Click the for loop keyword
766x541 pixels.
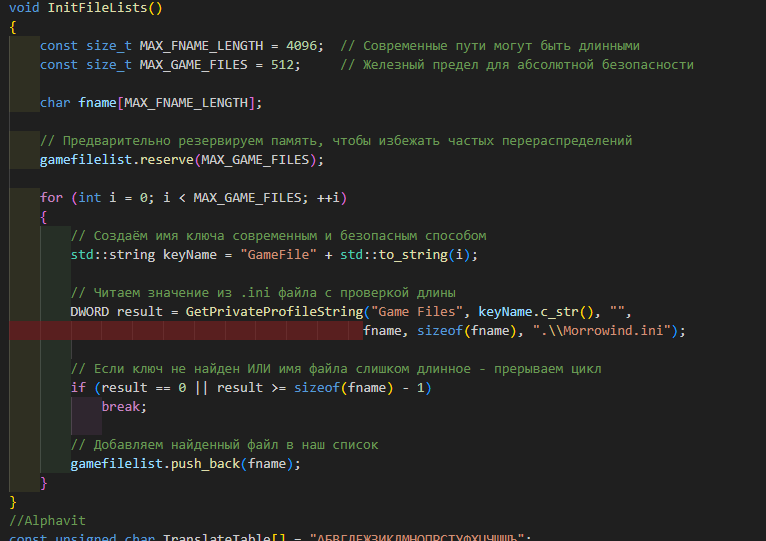[x=51, y=198]
